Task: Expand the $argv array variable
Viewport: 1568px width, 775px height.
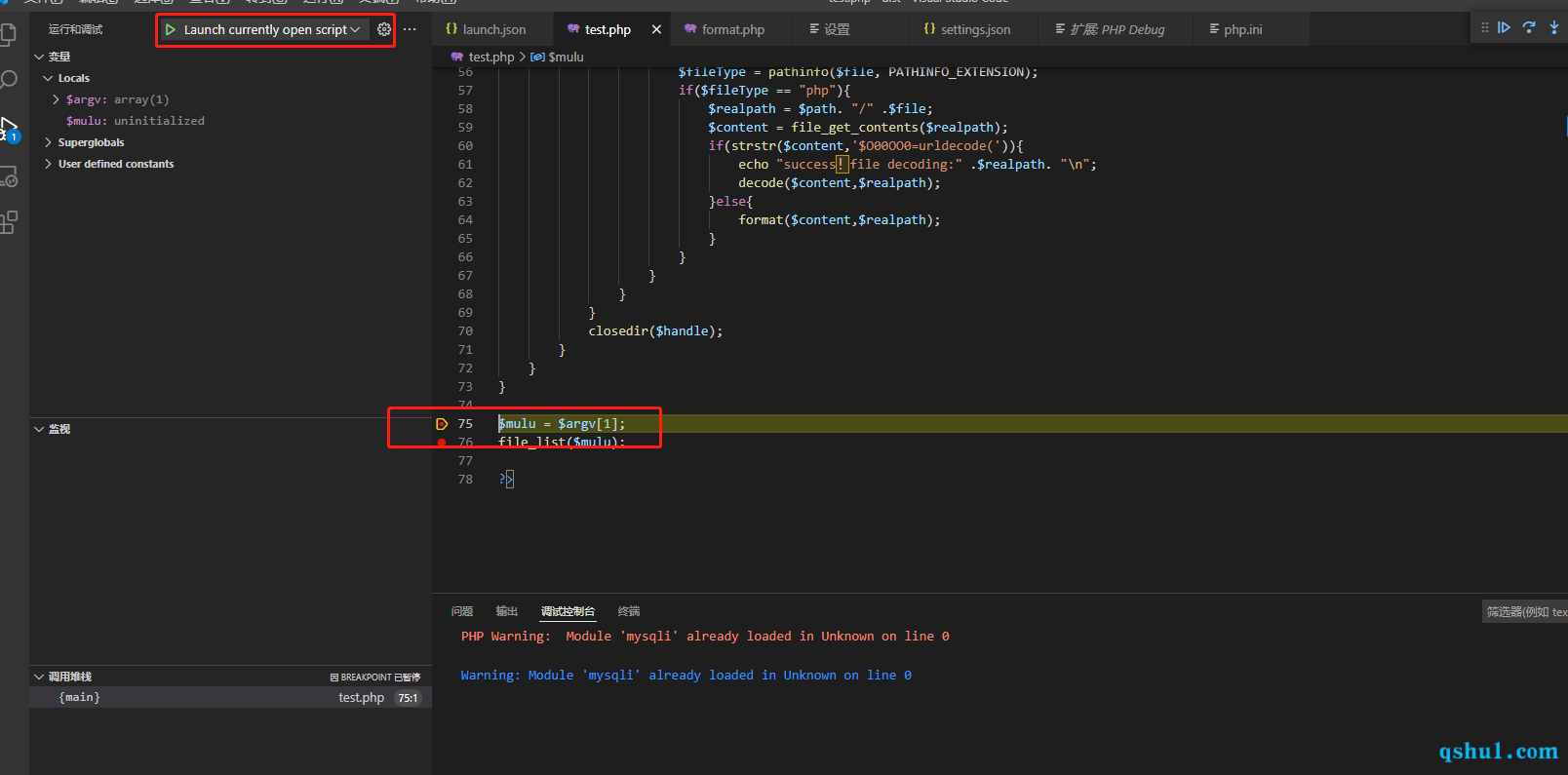Action: pyautogui.click(x=56, y=99)
